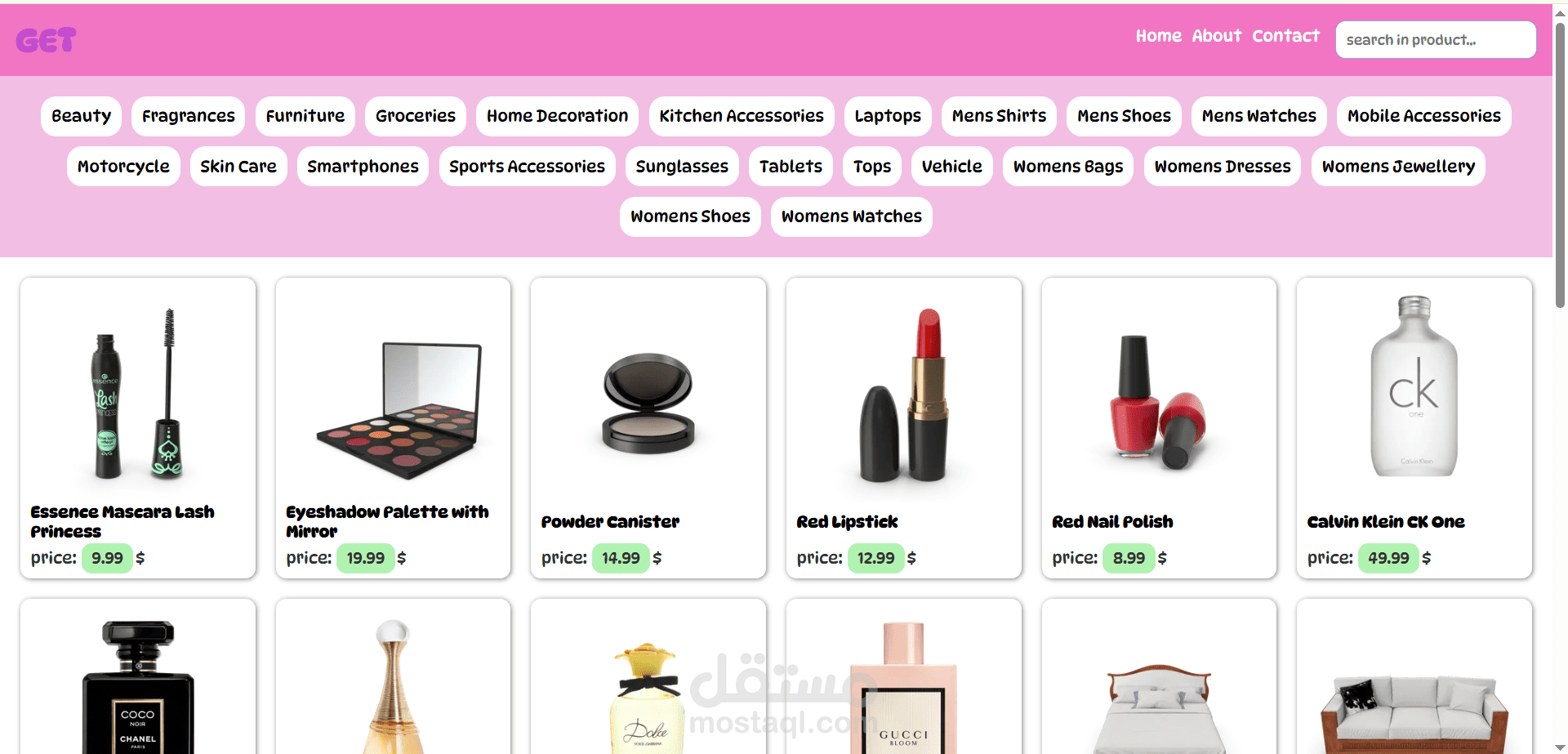Choose Kitchen Accessories category
1568x754 pixels.
(x=742, y=116)
